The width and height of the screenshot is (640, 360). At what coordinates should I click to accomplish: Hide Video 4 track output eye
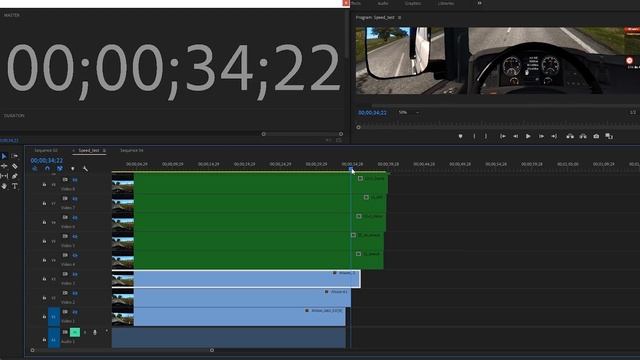75,256
